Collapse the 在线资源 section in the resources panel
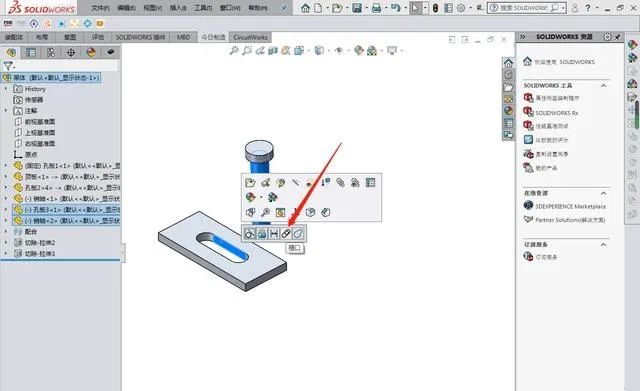This screenshot has width=640, height=391. click(603, 193)
